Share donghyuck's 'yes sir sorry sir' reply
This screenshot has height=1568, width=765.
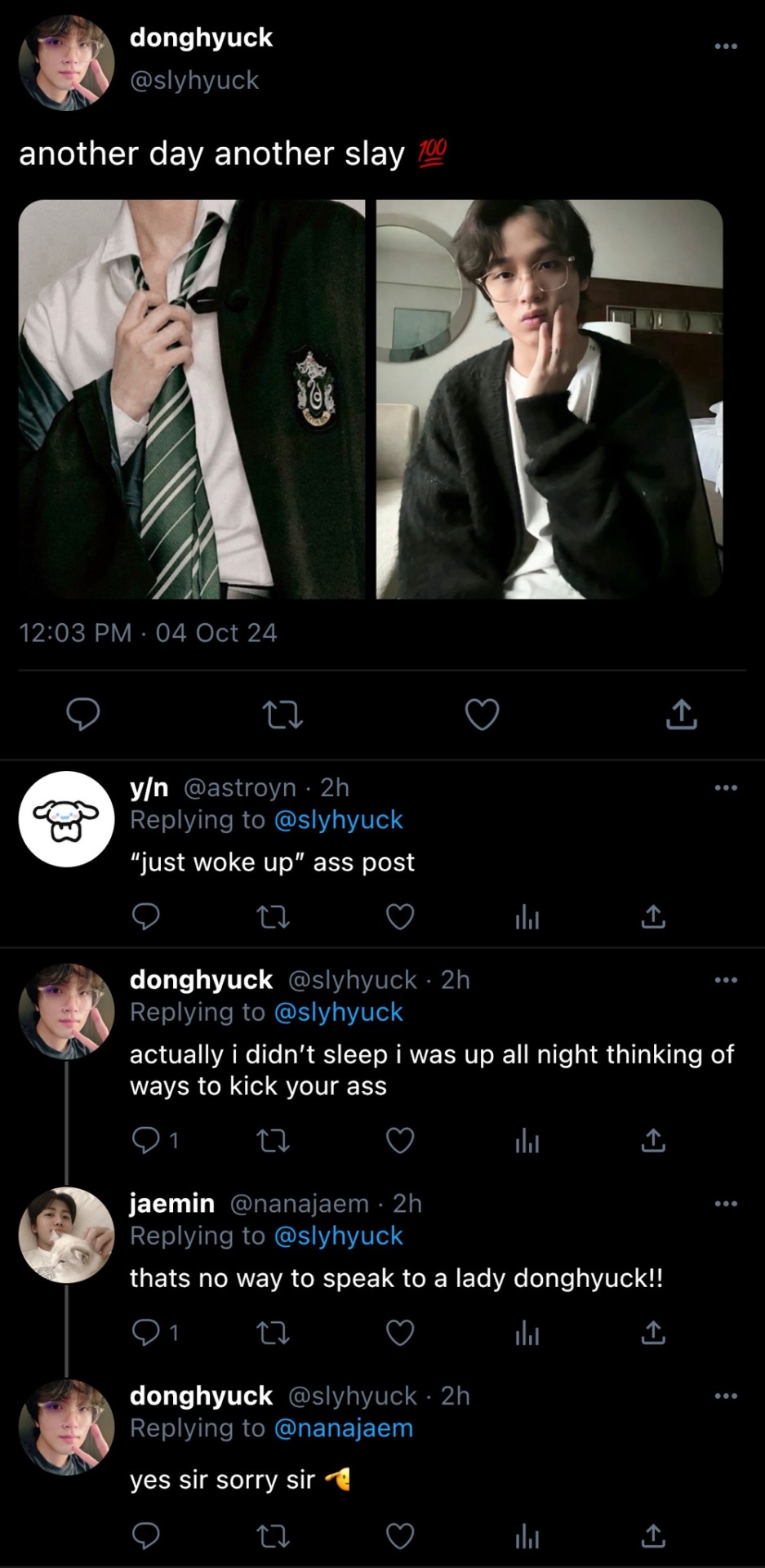point(653,1536)
